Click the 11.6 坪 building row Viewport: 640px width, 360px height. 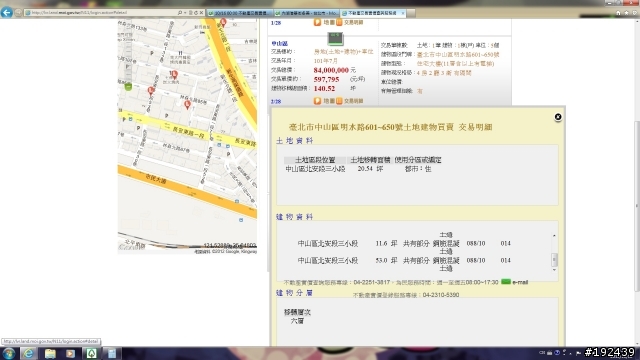point(404,243)
